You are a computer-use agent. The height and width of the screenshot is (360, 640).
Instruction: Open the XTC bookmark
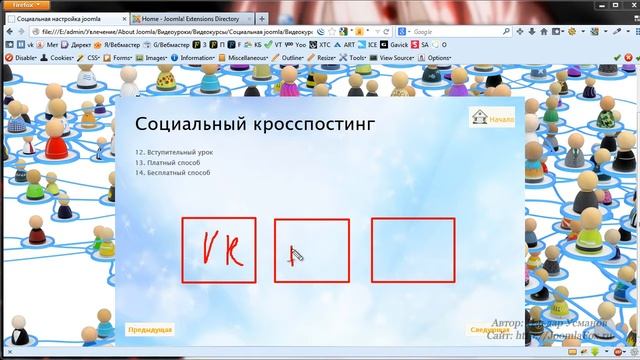coord(320,44)
